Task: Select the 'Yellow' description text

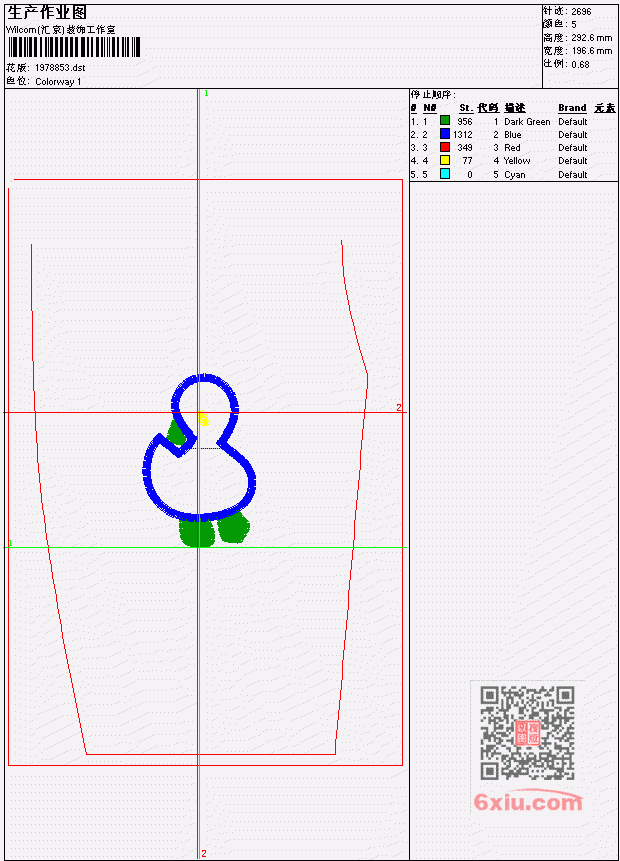Action: pos(517,160)
